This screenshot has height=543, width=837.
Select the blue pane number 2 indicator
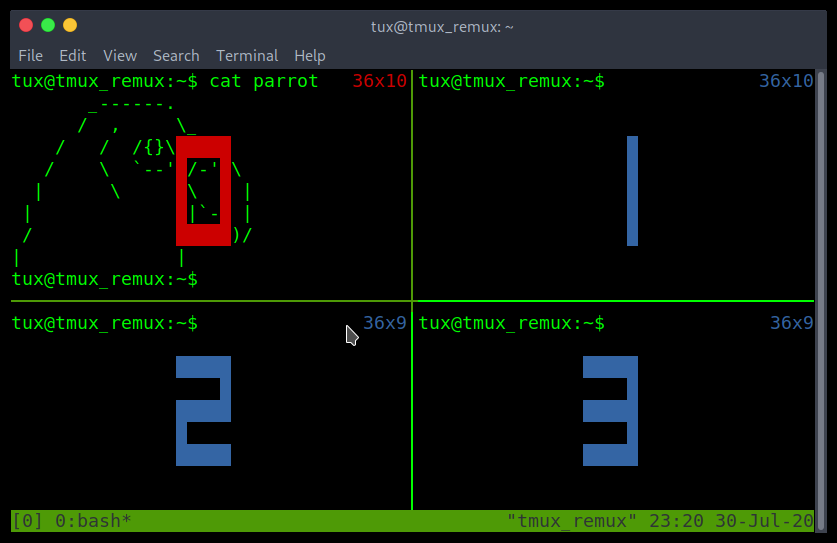pos(203,411)
